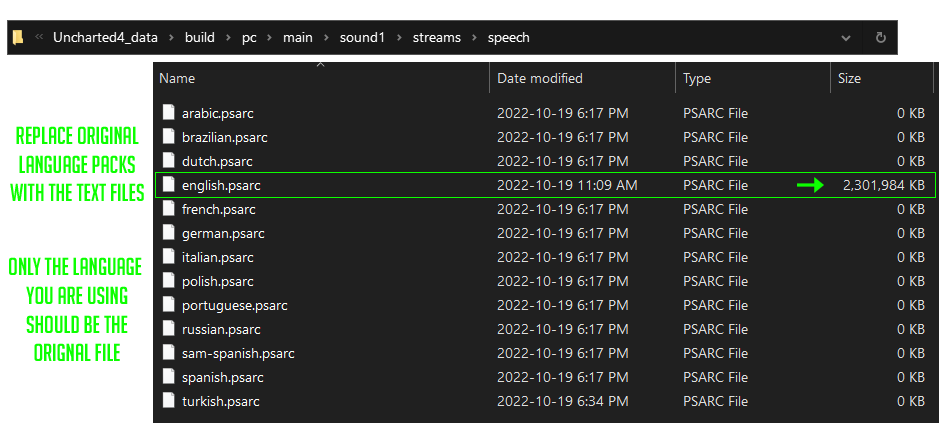
Task: Click the file icon of russian.psarc
Action: (x=169, y=329)
